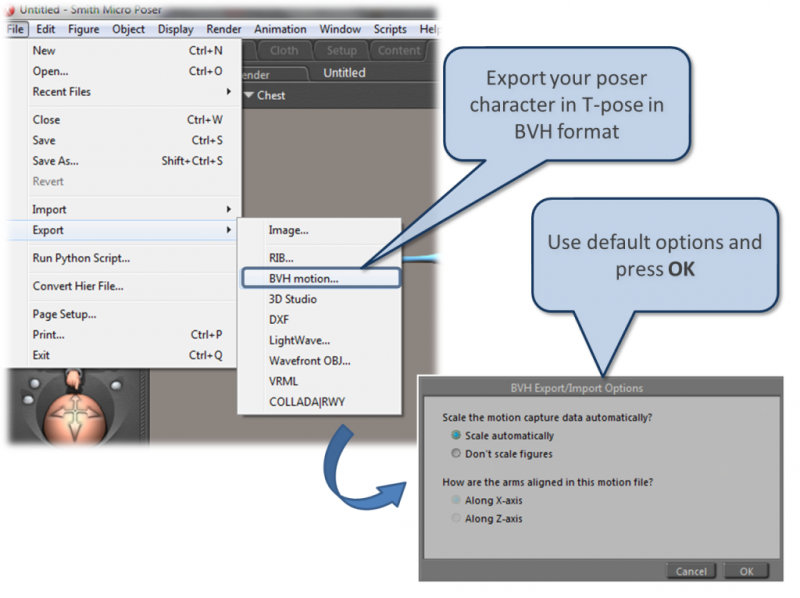Image resolution: width=800 pixels, height=598 pixels.
Task: Export as RIB...
Action: tap(320, 258)
